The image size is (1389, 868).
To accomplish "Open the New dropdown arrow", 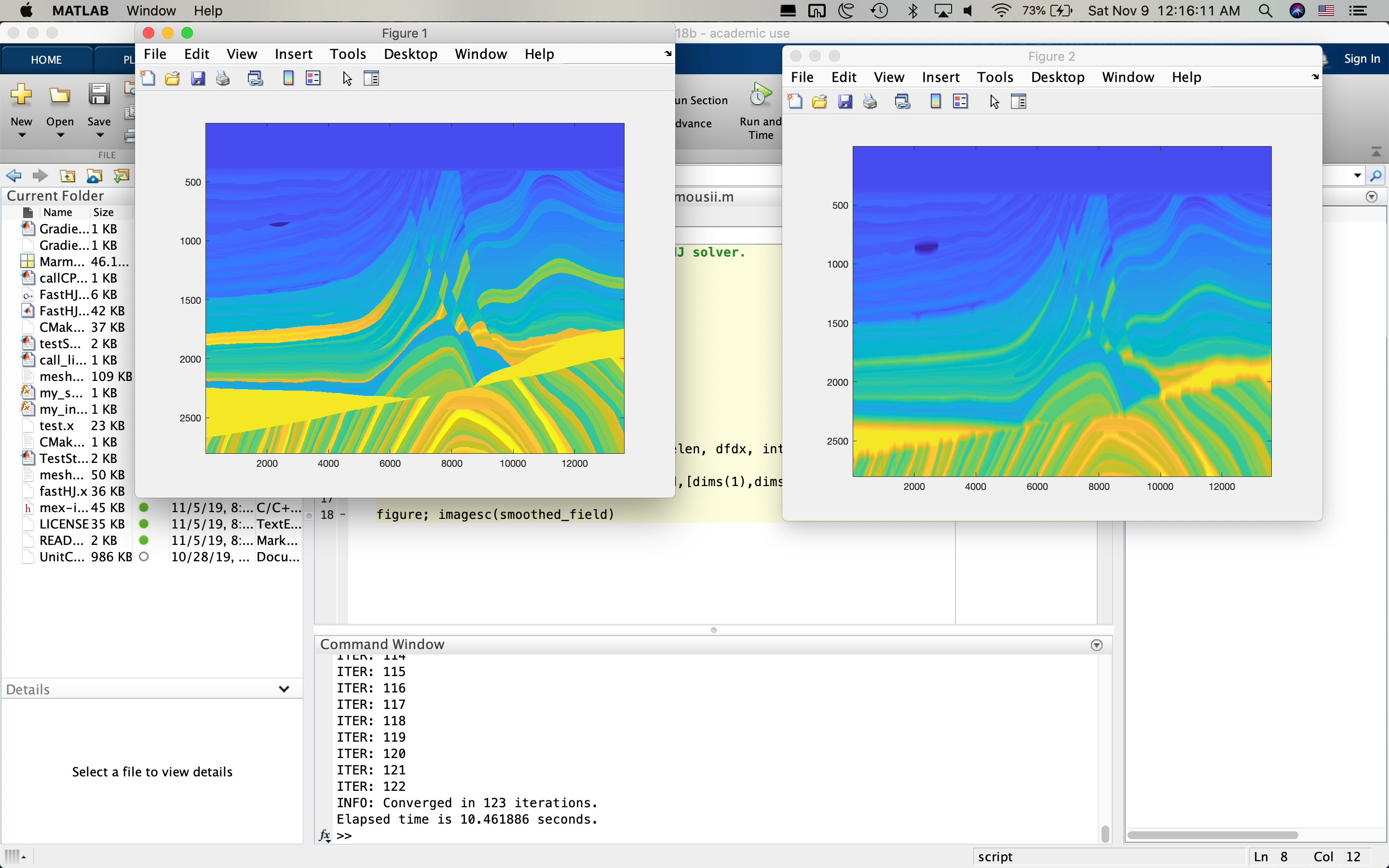I will (22, 136).
